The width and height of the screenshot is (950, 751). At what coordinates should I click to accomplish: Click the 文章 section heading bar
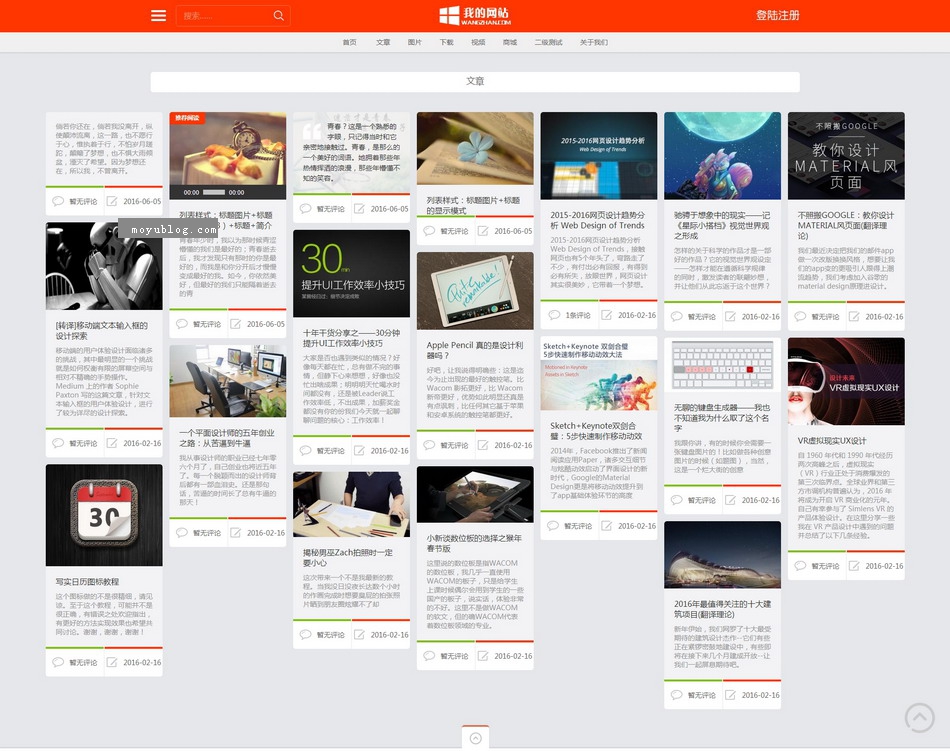point(475,82)
